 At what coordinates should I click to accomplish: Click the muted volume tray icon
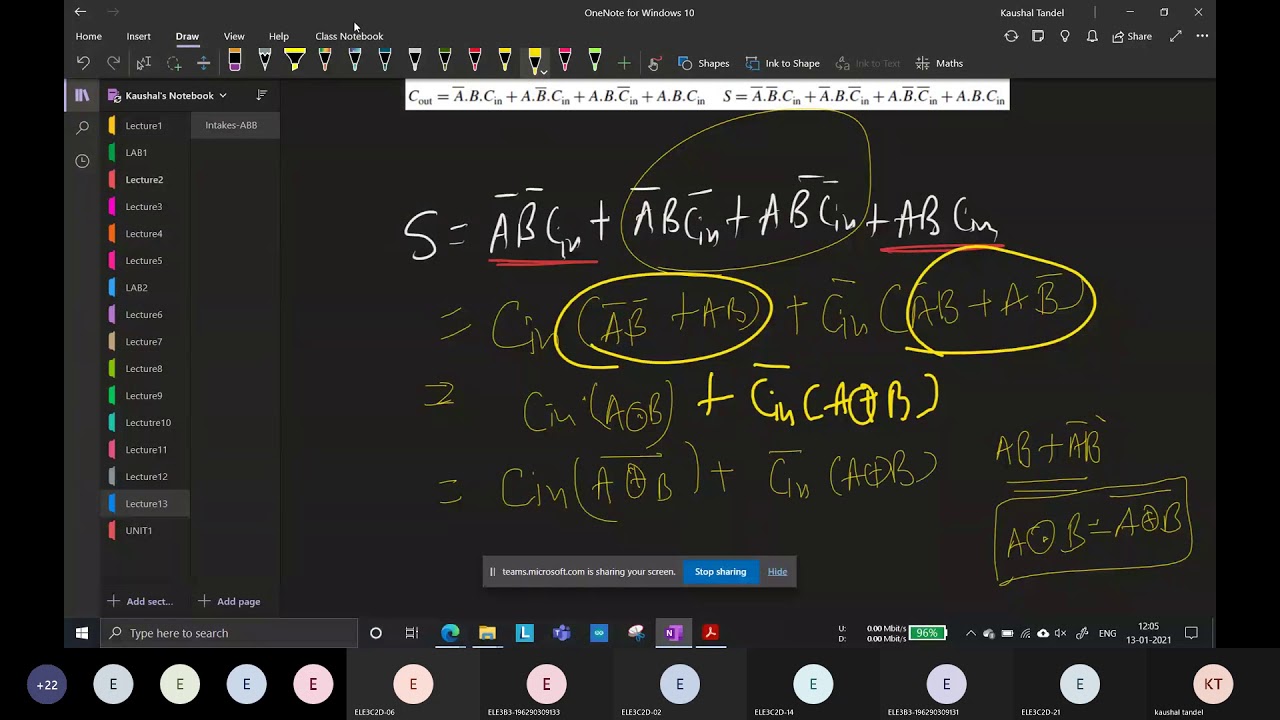[1060, 633]
